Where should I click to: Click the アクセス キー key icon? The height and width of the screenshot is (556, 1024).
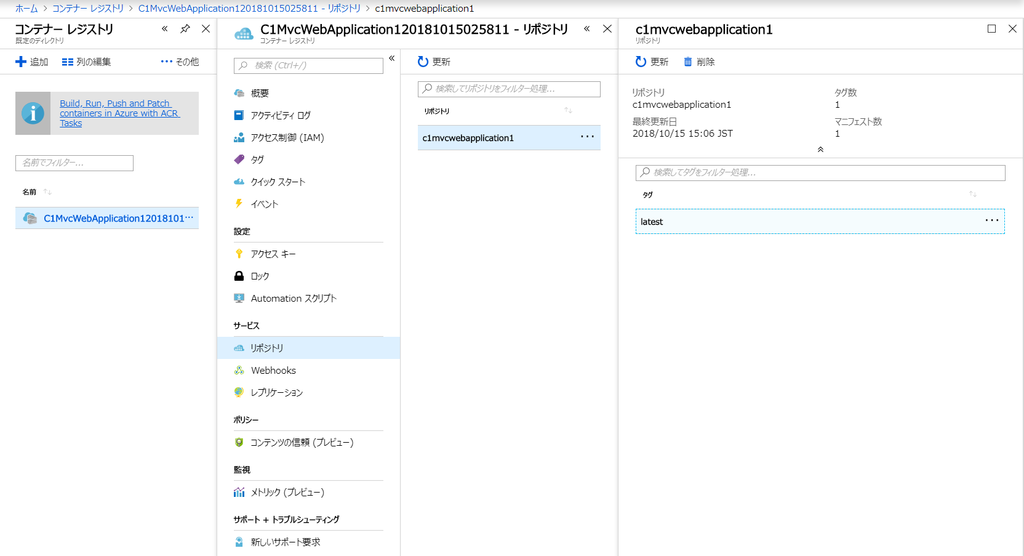[x=239, y=253]
